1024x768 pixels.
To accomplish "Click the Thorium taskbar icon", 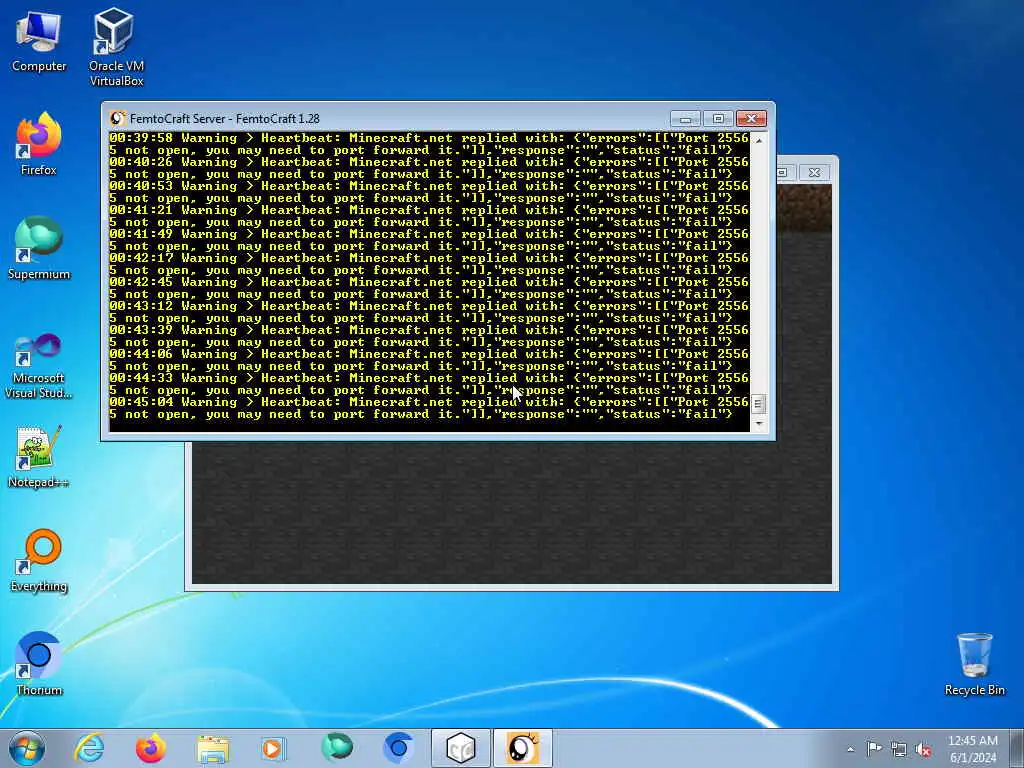I will (398, 748).
